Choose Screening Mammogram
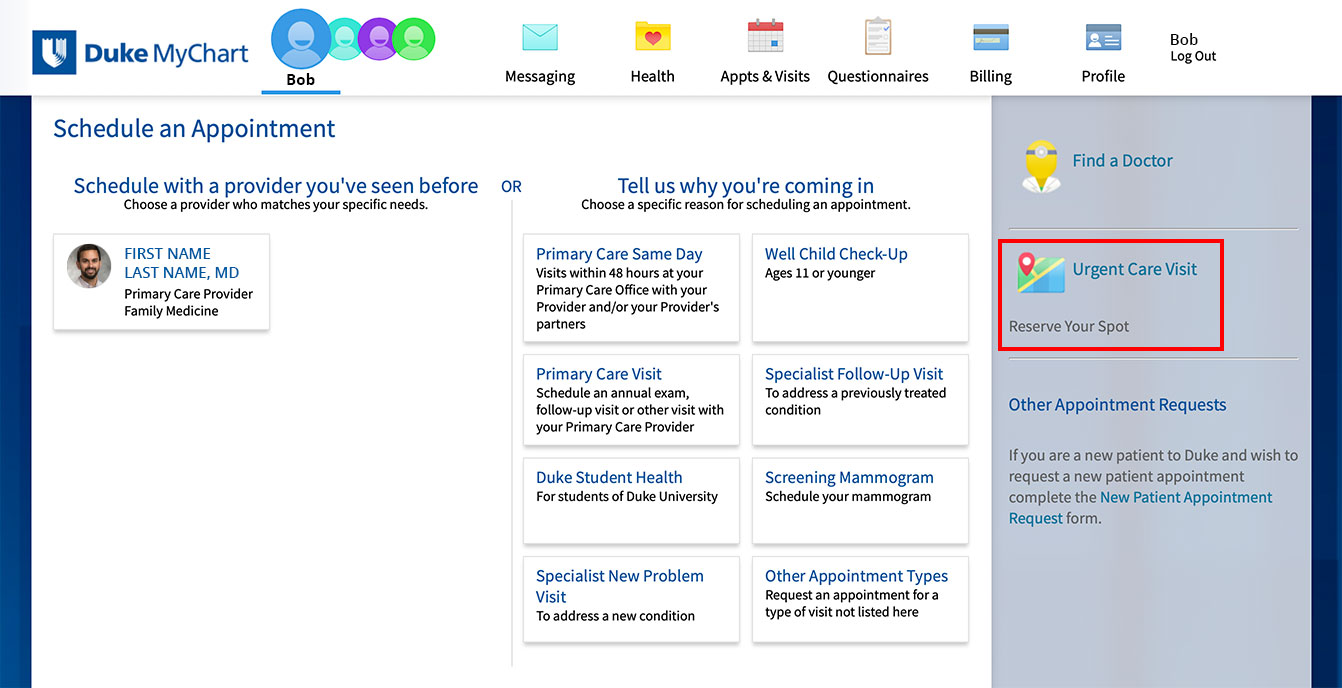 click(860, 501)
